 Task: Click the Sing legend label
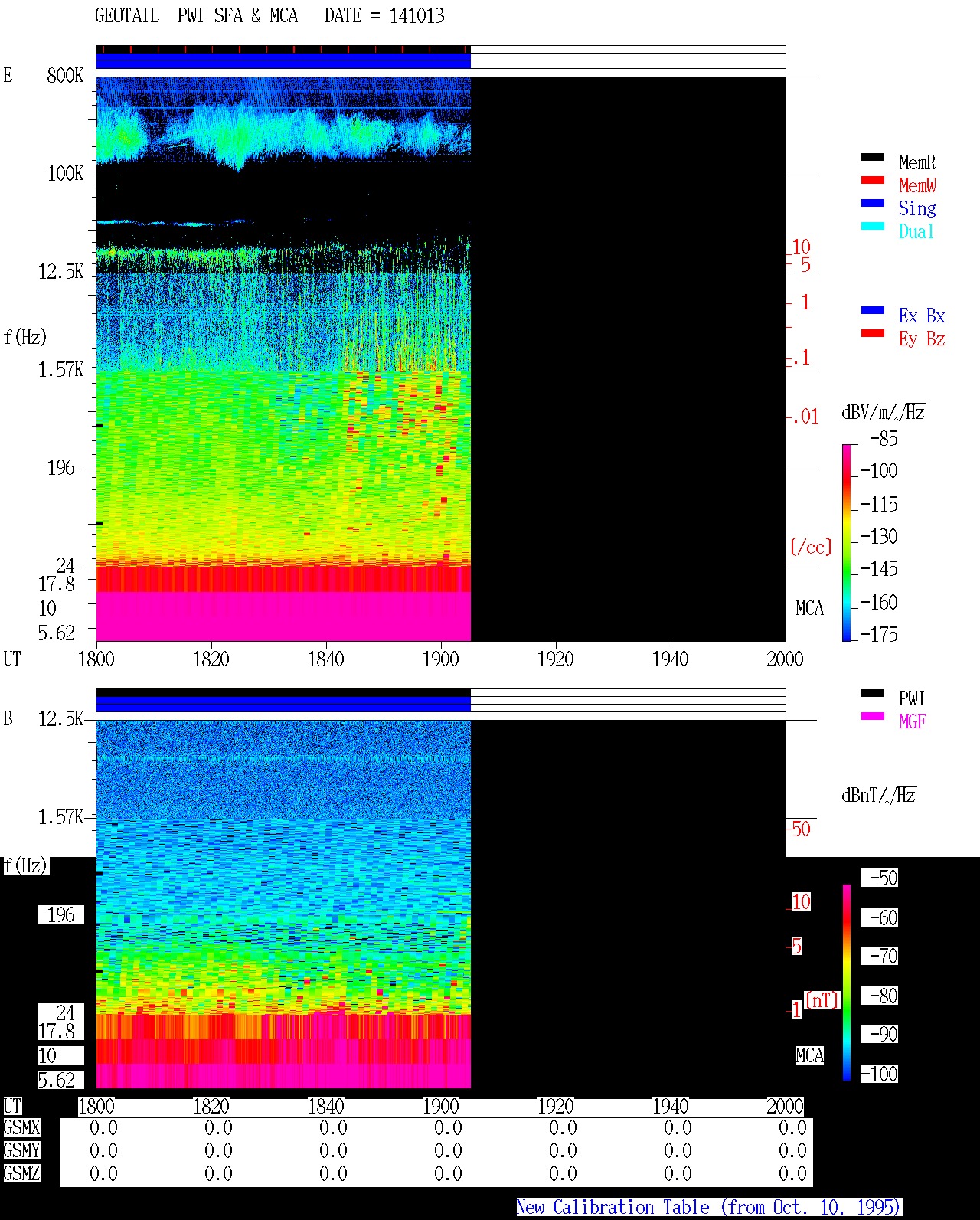tap(917, 208)
